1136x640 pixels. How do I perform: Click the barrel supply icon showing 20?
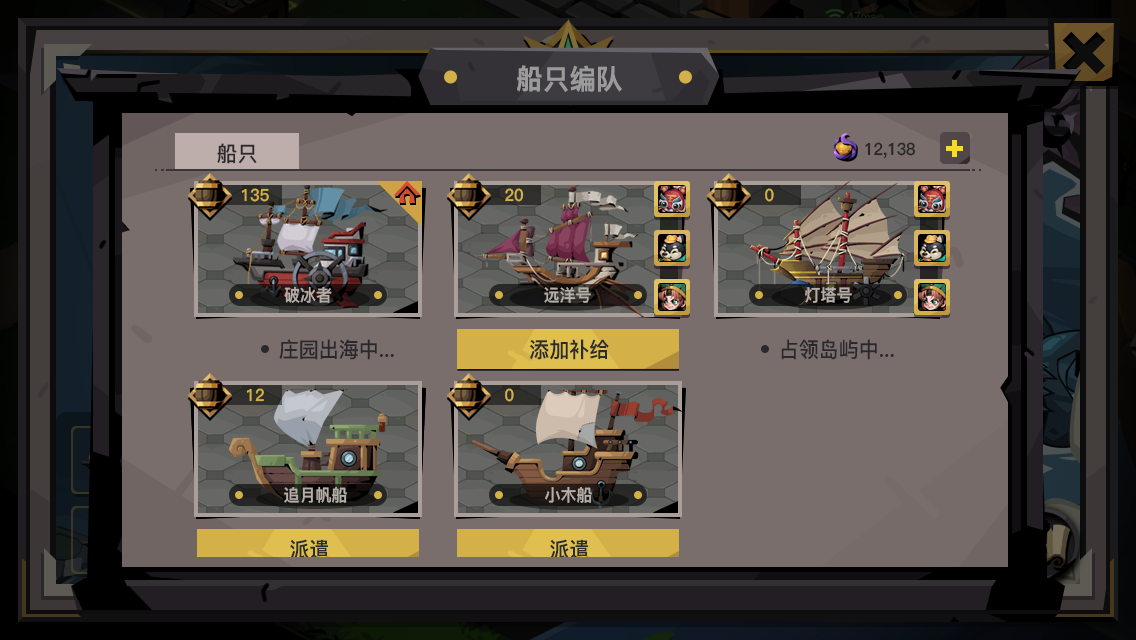pyautogui.click(x=469, y=196)
